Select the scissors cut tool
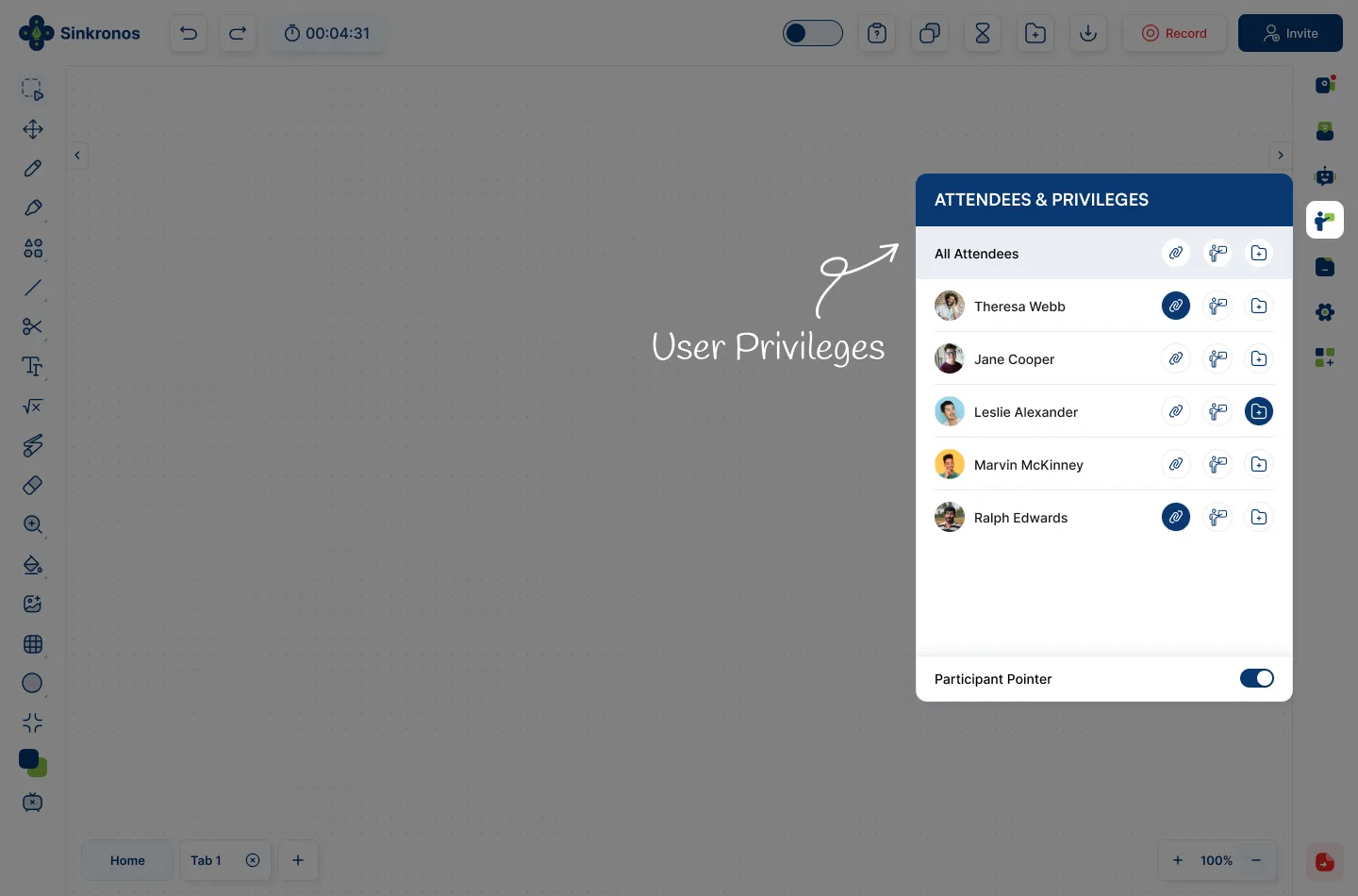 click(33, 327)
